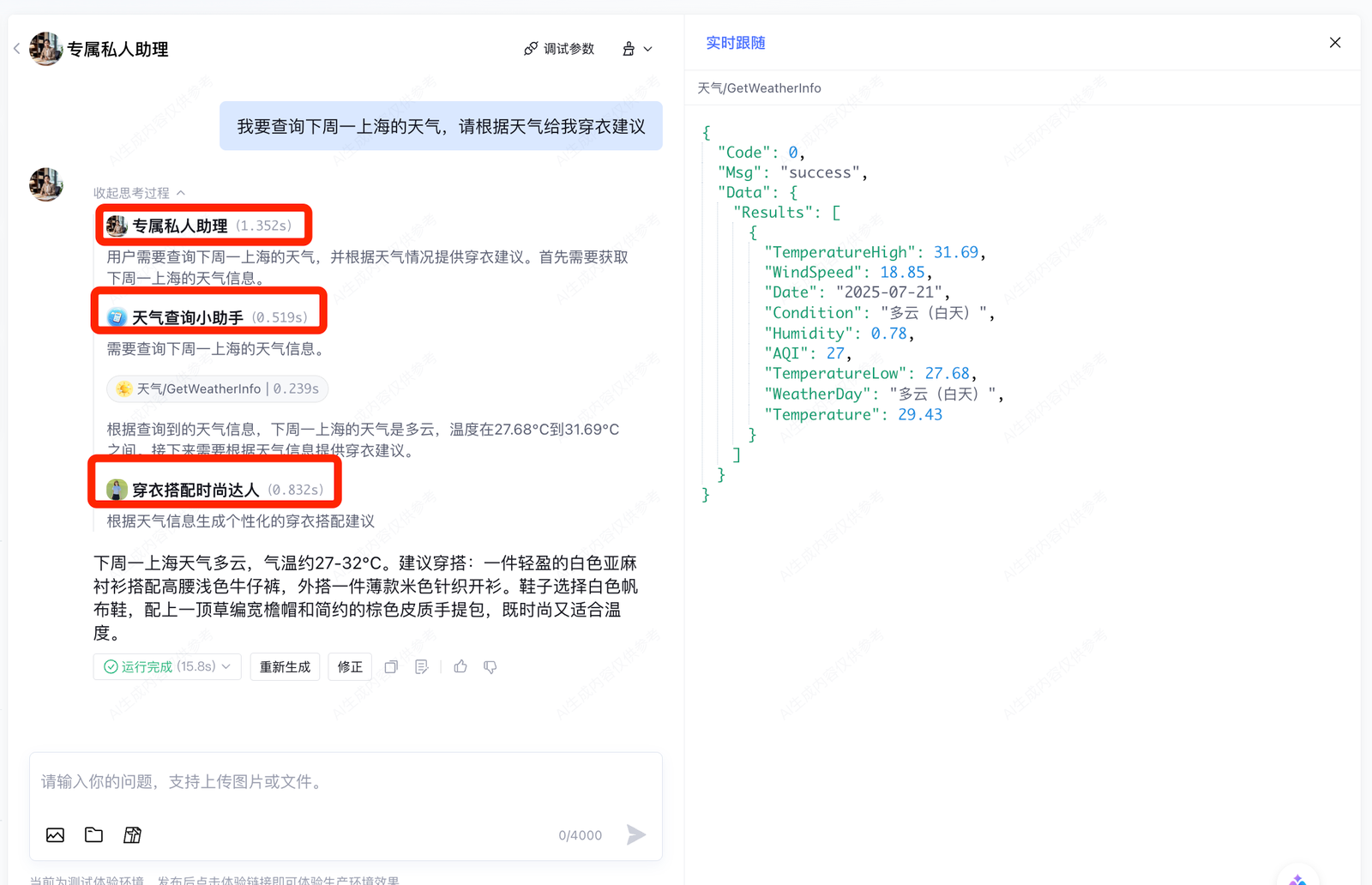The height and width of the screenshot is (885, 1372).
Task: Click the back arrow beside 专属私人助理
Action: coord(16,49)
